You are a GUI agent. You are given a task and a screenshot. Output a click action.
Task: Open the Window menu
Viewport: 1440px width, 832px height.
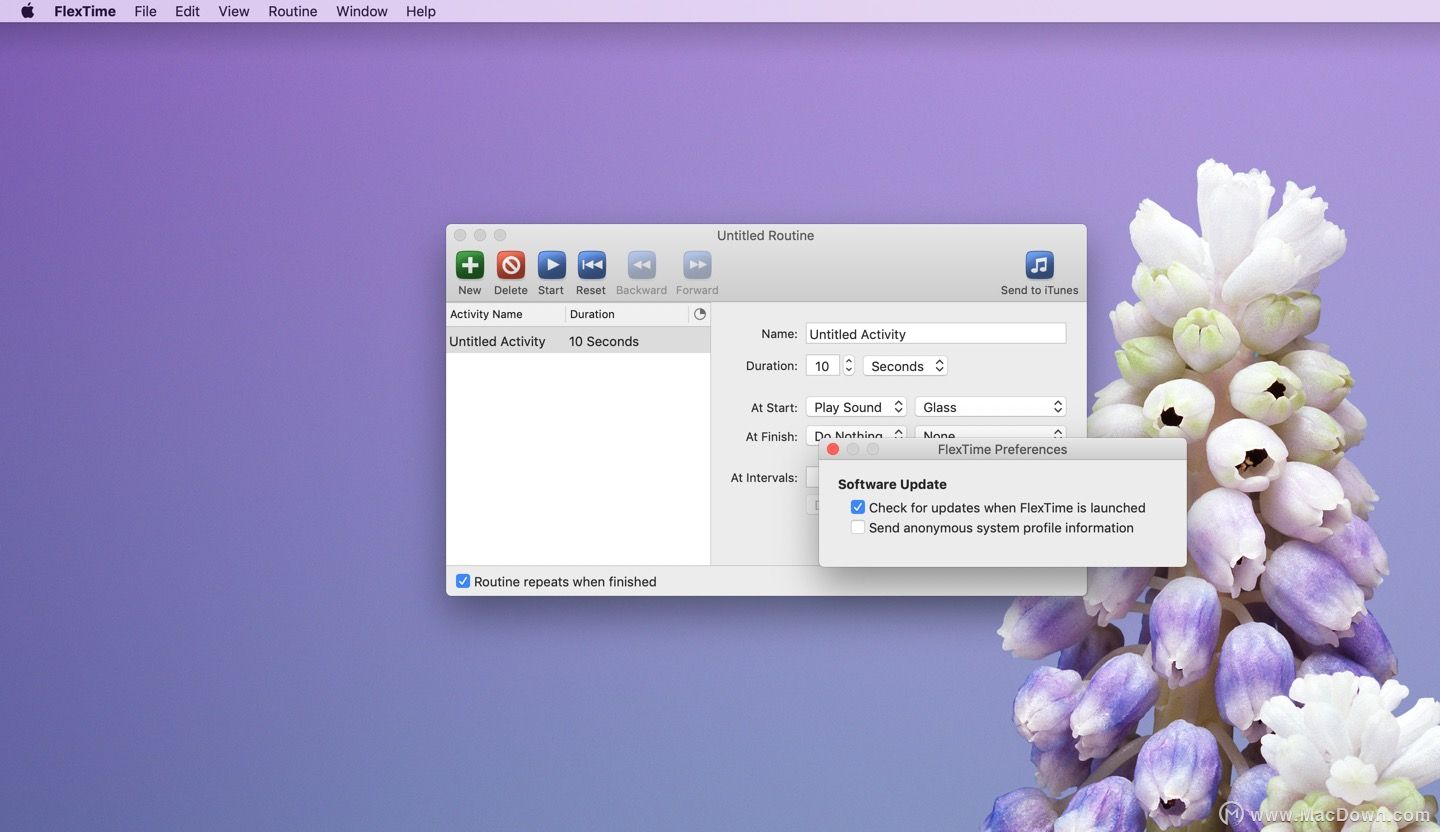click(x=362, y=11)
